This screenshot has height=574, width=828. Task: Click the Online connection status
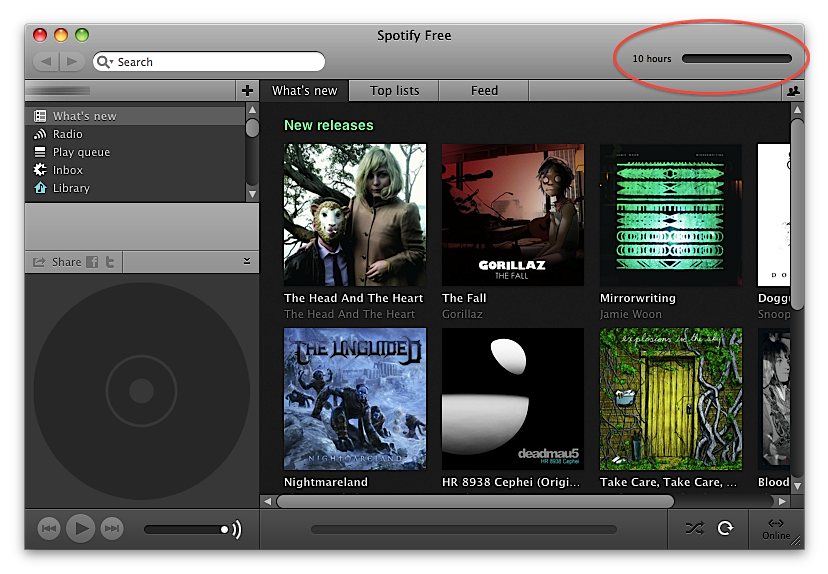[776, 530]
